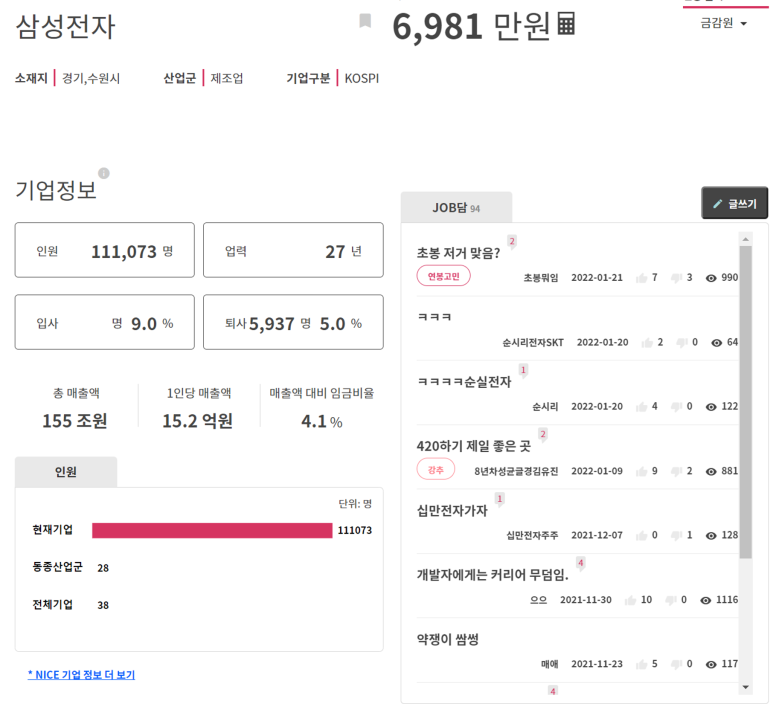
Task: Select the 인원 chart tab
Action: (x=66, y=472)
